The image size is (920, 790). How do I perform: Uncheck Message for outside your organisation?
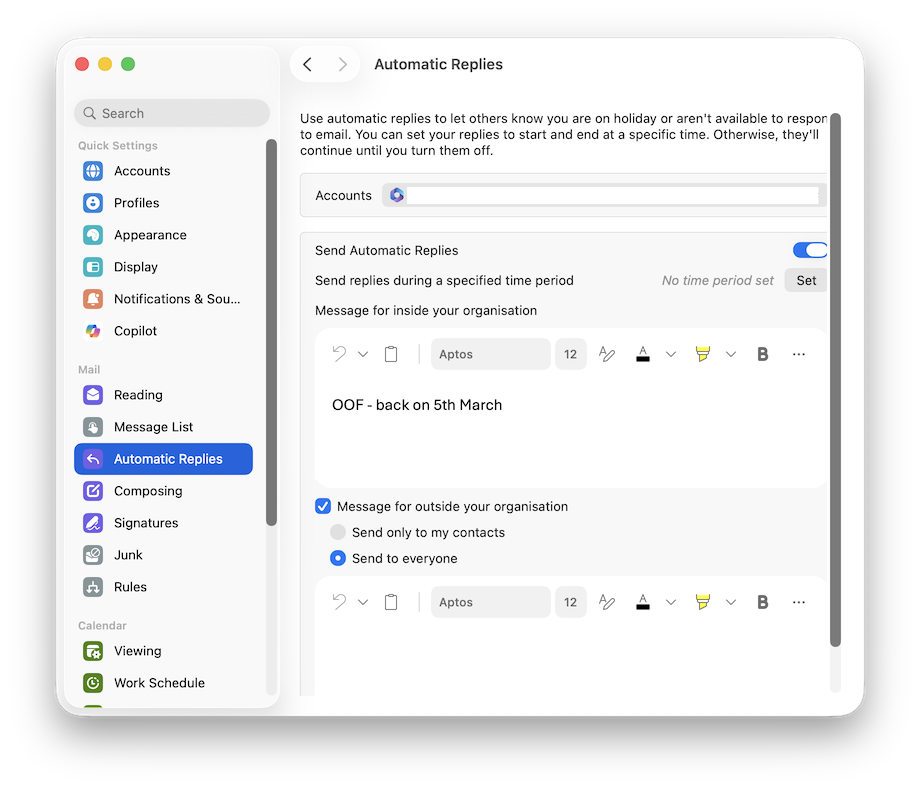pyautogui.click(x=322, y=506)
